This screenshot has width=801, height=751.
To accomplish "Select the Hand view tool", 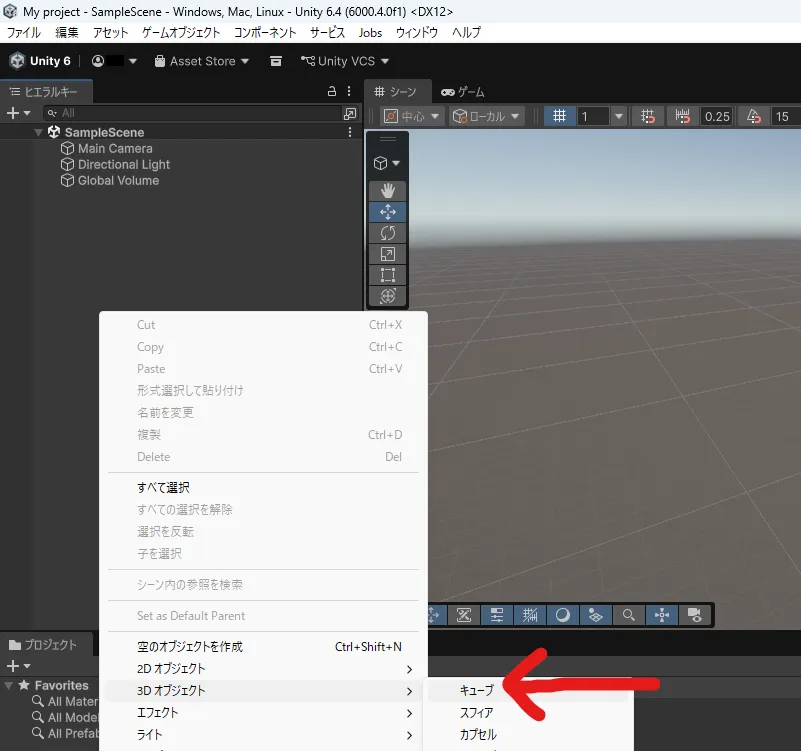I will (388, 190).
